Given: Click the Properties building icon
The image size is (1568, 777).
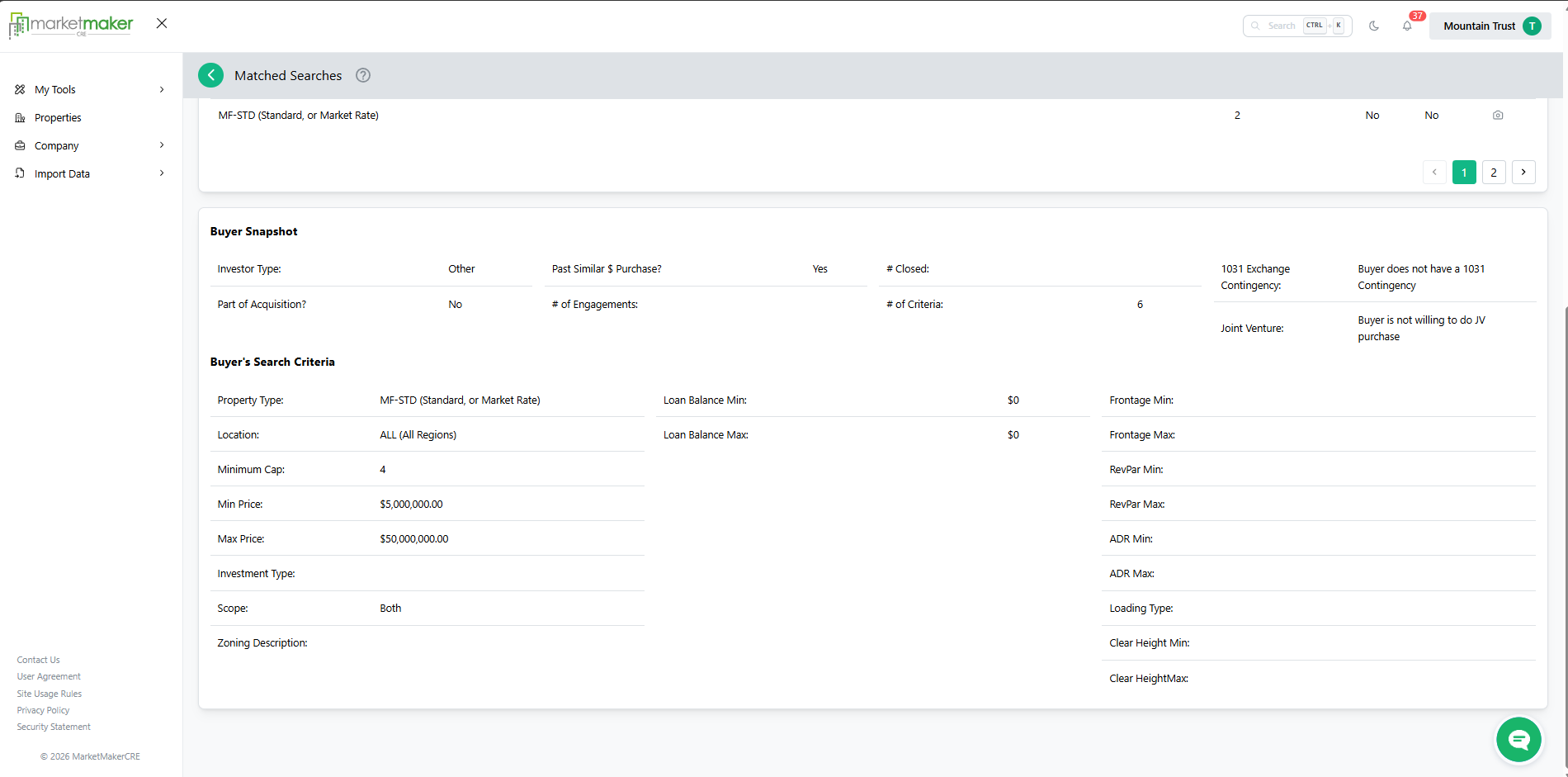Looking at the screenshot, I should 21,118.
